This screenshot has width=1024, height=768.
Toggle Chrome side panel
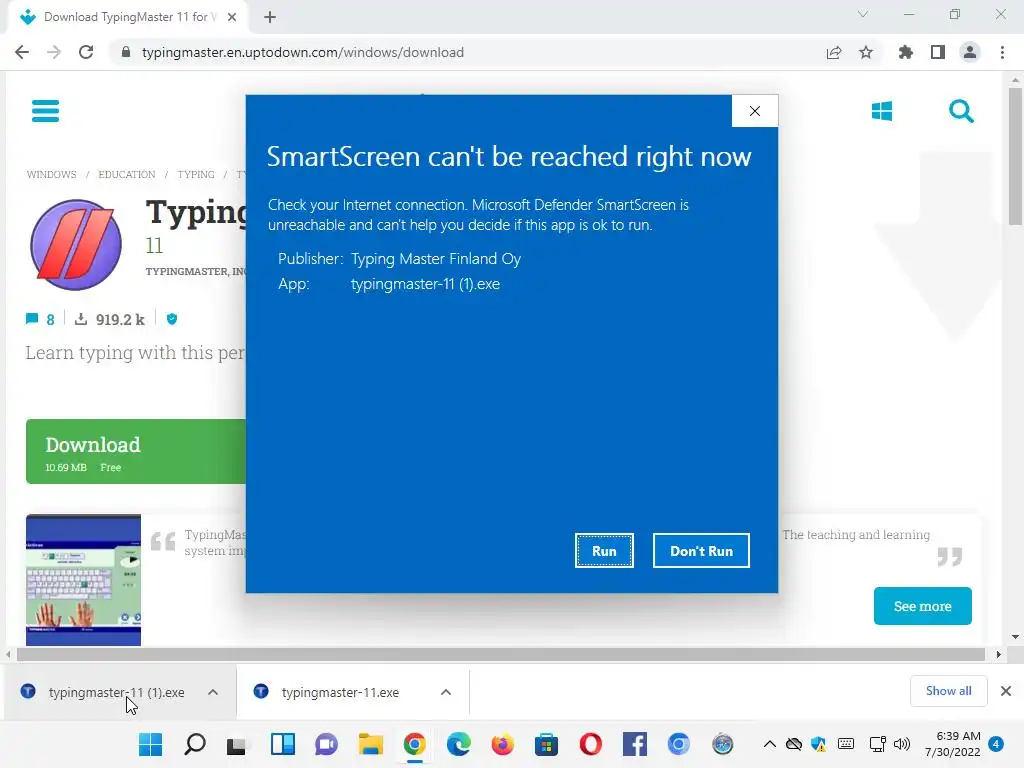pos(938,52)
